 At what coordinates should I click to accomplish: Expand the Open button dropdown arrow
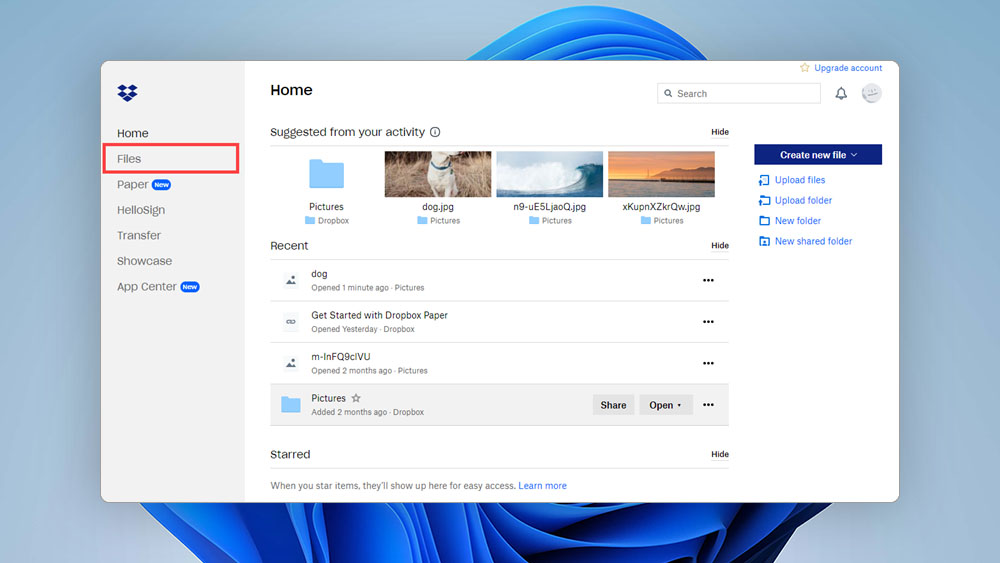click(679, 406)
